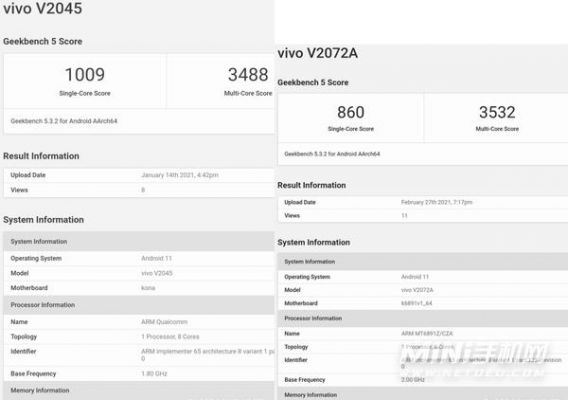
Task: Click the views count 8
Action: (143, 190)
